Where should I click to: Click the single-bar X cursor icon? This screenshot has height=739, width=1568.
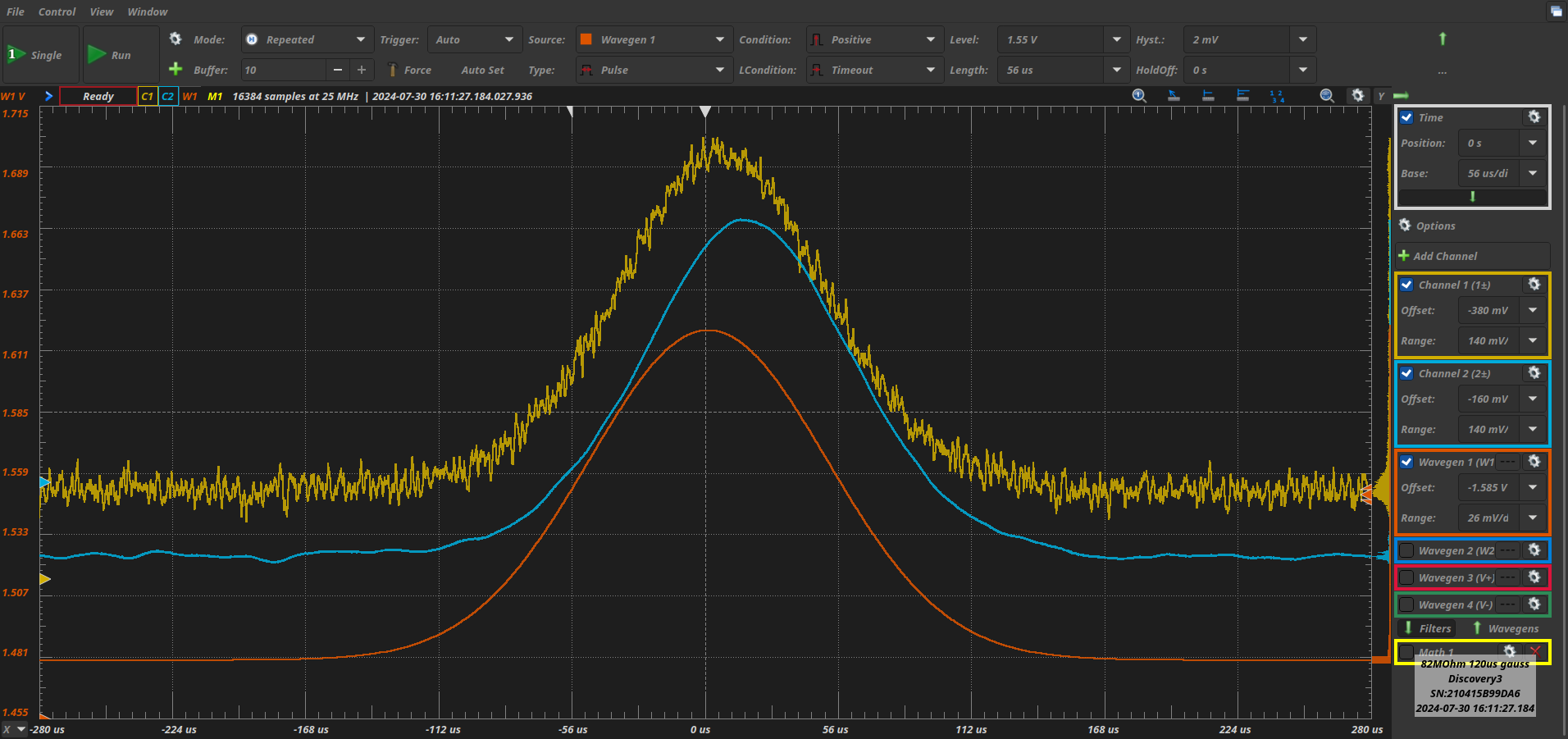[x=1208, y=95]
